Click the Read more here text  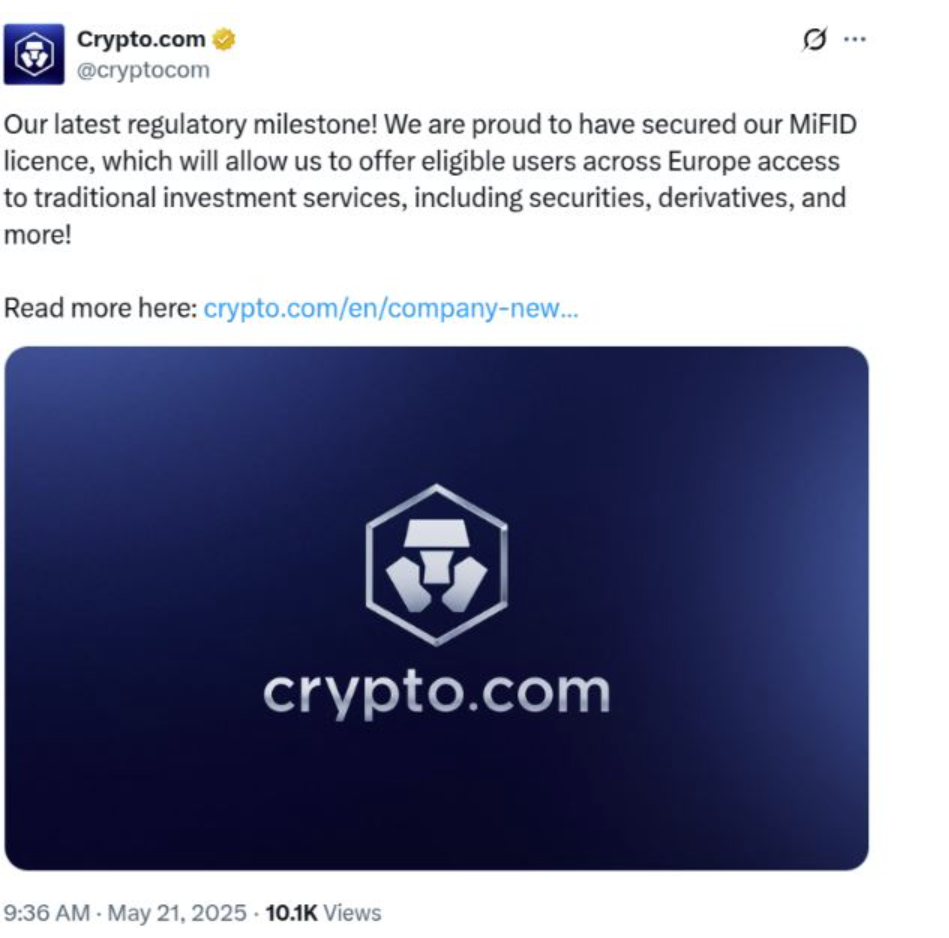100,310
